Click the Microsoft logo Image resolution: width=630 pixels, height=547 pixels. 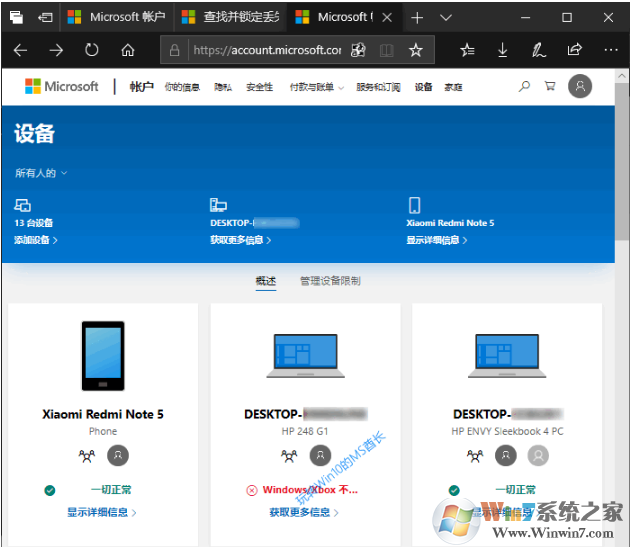point(62,87)
